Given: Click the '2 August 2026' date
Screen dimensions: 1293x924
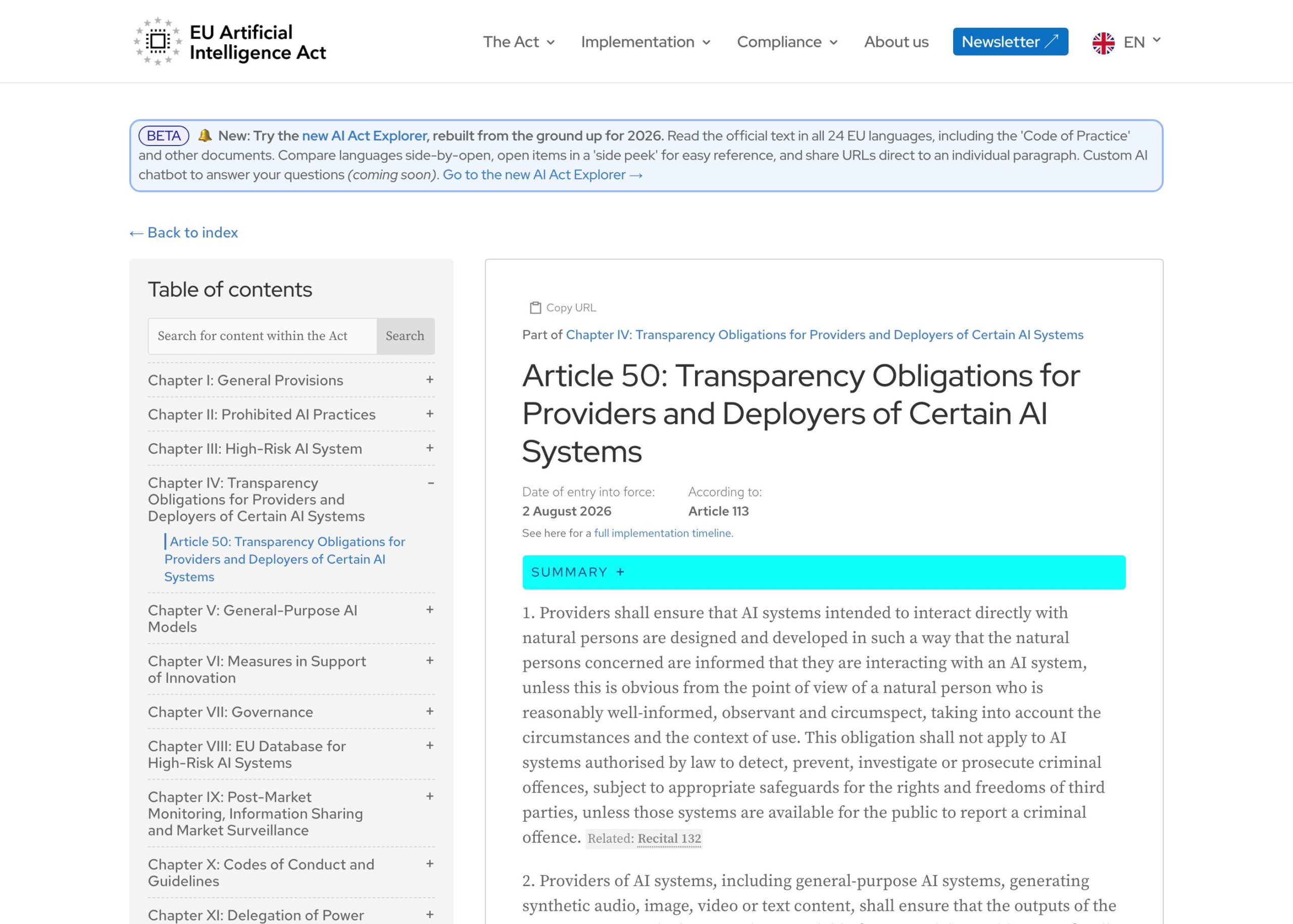Looking at the screenshot, I should (567, 511).
